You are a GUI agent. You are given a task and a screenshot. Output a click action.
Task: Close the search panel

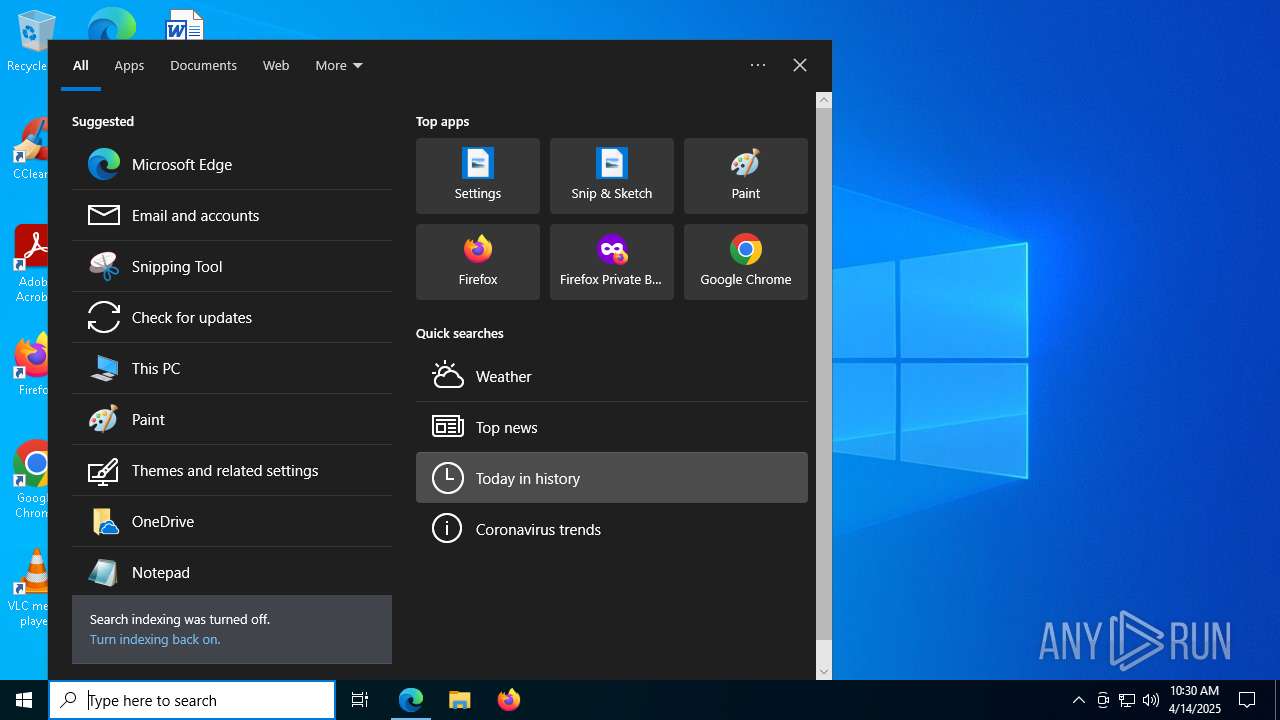coord(800,65)
